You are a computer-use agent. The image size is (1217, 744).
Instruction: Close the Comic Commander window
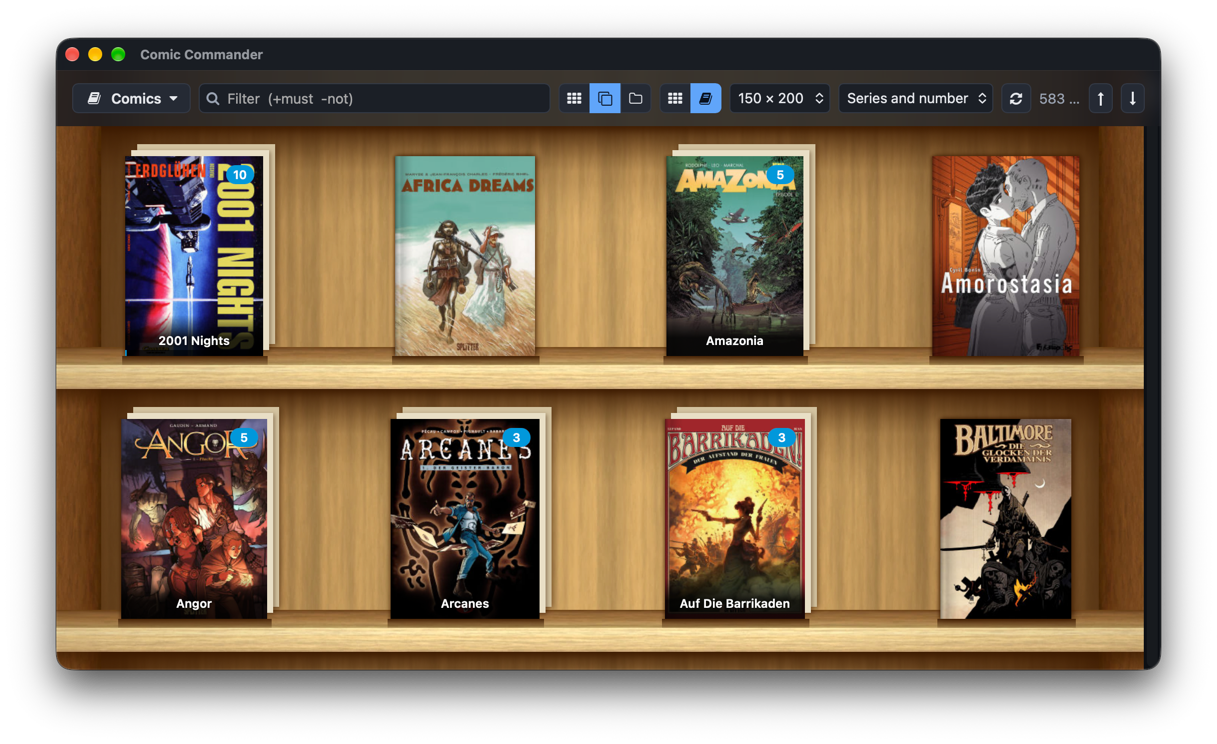pyautogui.click(x=72, y=54)
